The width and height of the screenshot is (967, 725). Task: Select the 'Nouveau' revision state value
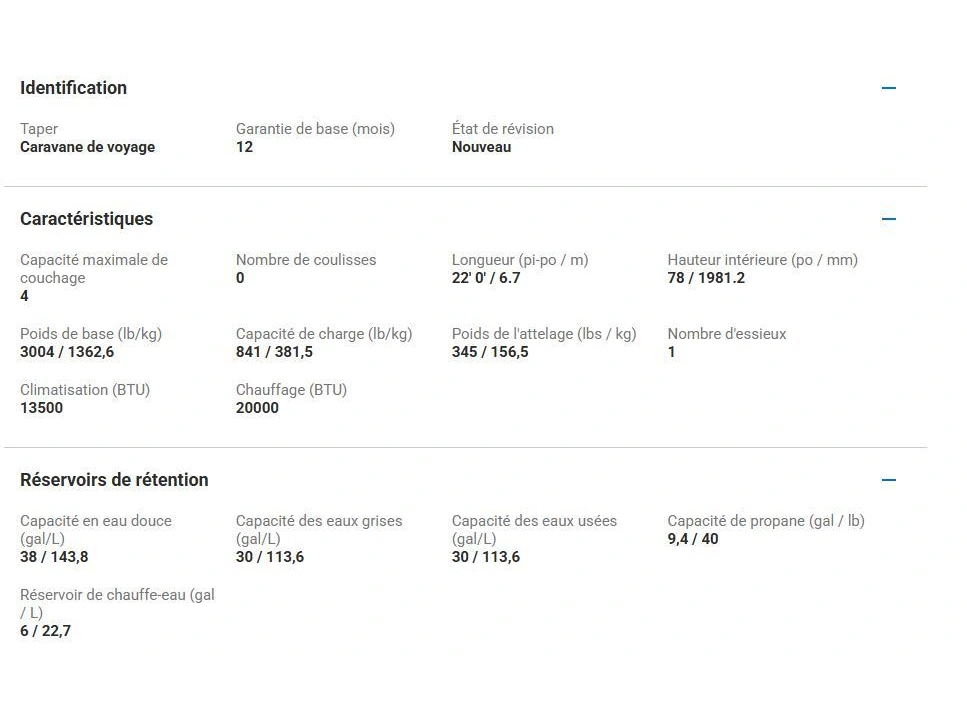pos(481,147)
